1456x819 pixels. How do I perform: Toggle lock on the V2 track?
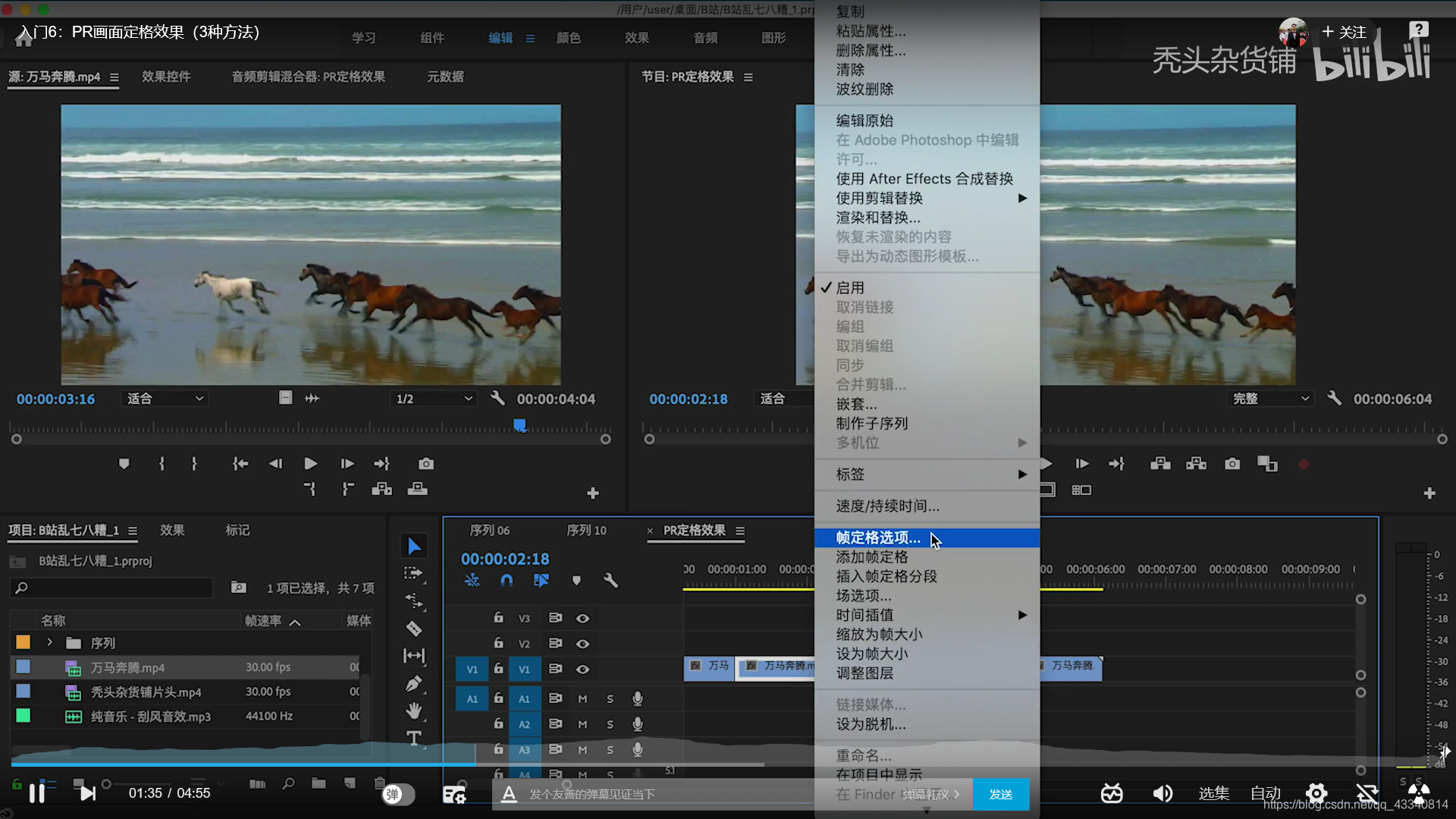498,643
